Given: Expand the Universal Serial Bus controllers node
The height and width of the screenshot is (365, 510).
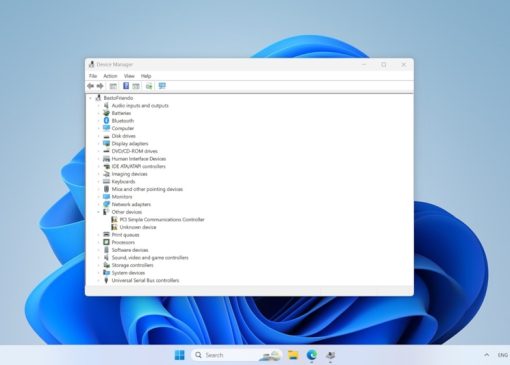Looking at the screenshot, I should [x=98, y=280].
